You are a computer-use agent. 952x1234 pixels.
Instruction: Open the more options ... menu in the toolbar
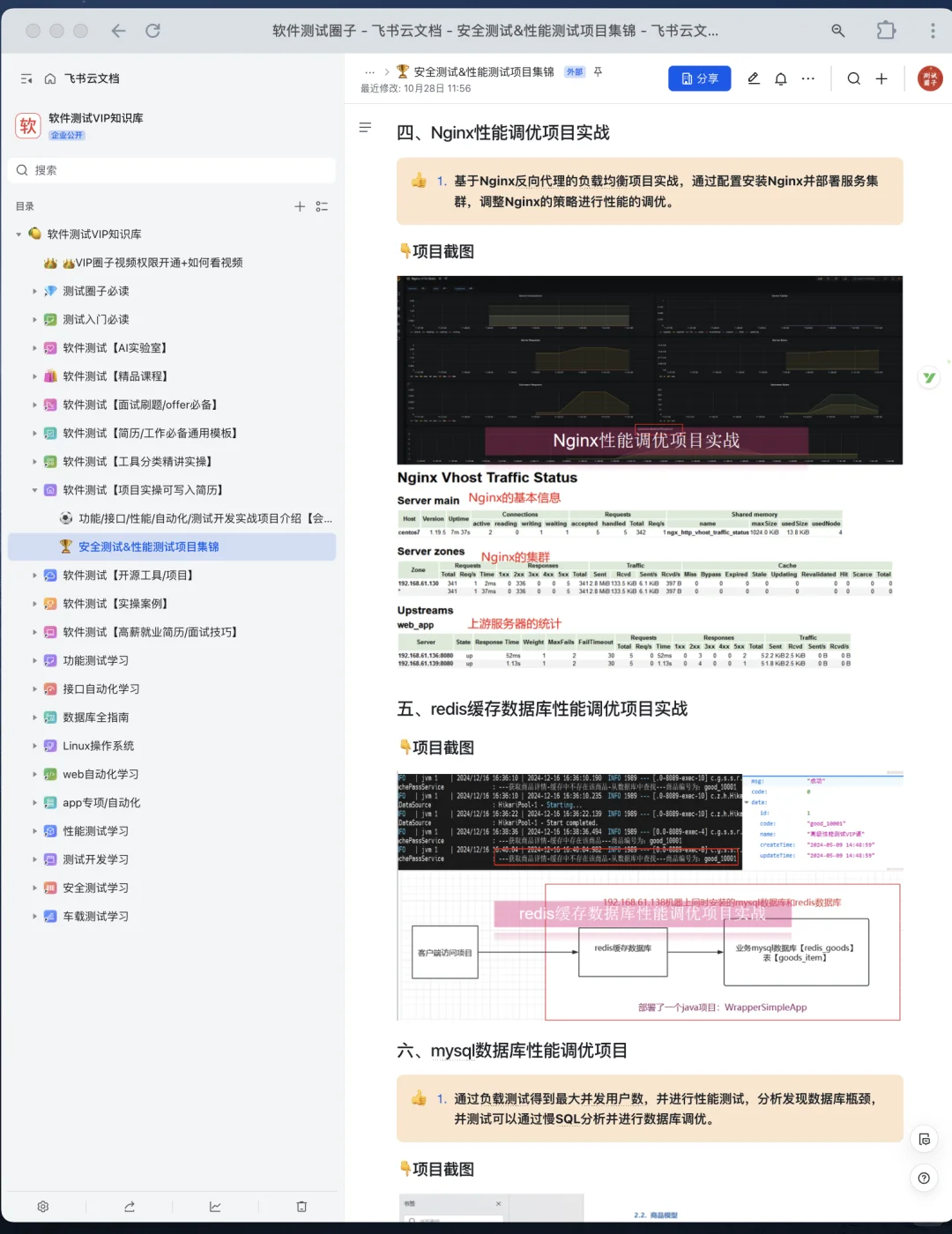[x=808, y=78]
